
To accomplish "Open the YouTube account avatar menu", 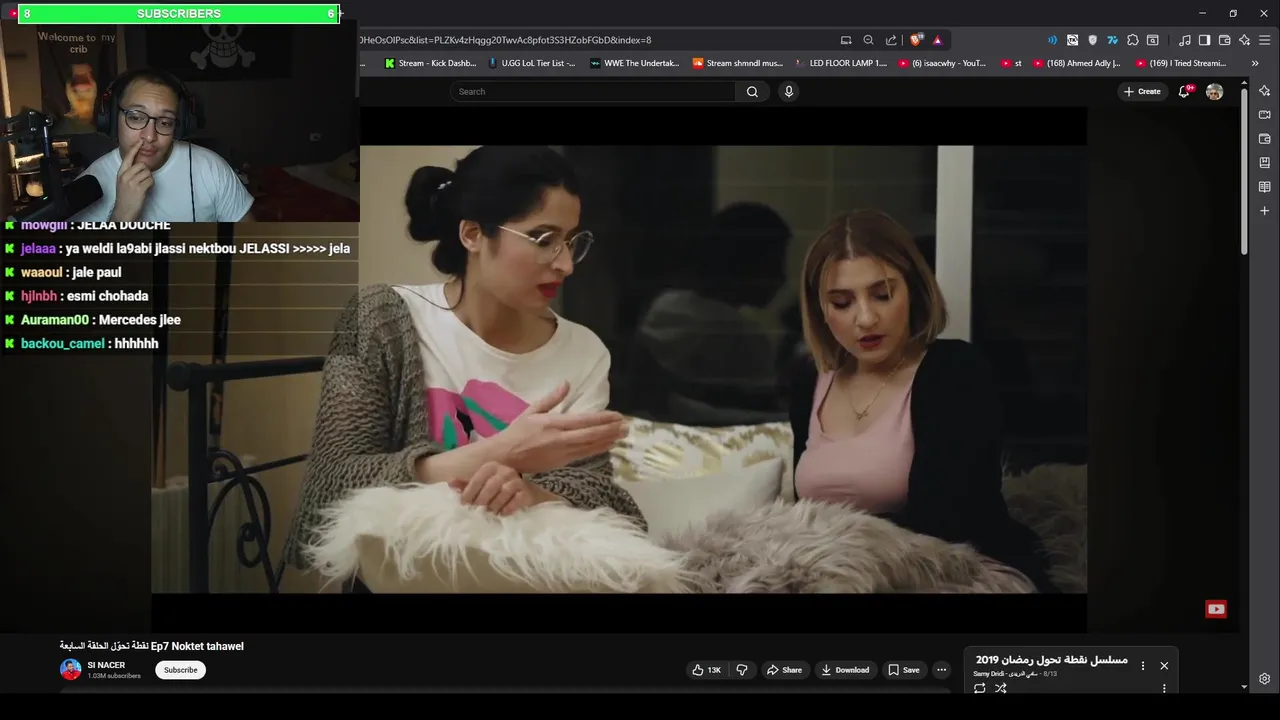I will [x=1215, y=91].
